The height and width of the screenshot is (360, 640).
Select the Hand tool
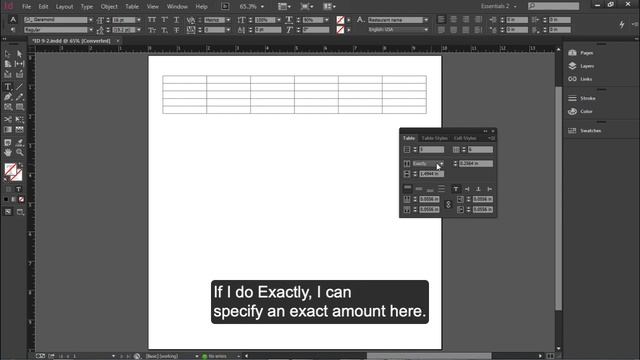coord(8,153)
